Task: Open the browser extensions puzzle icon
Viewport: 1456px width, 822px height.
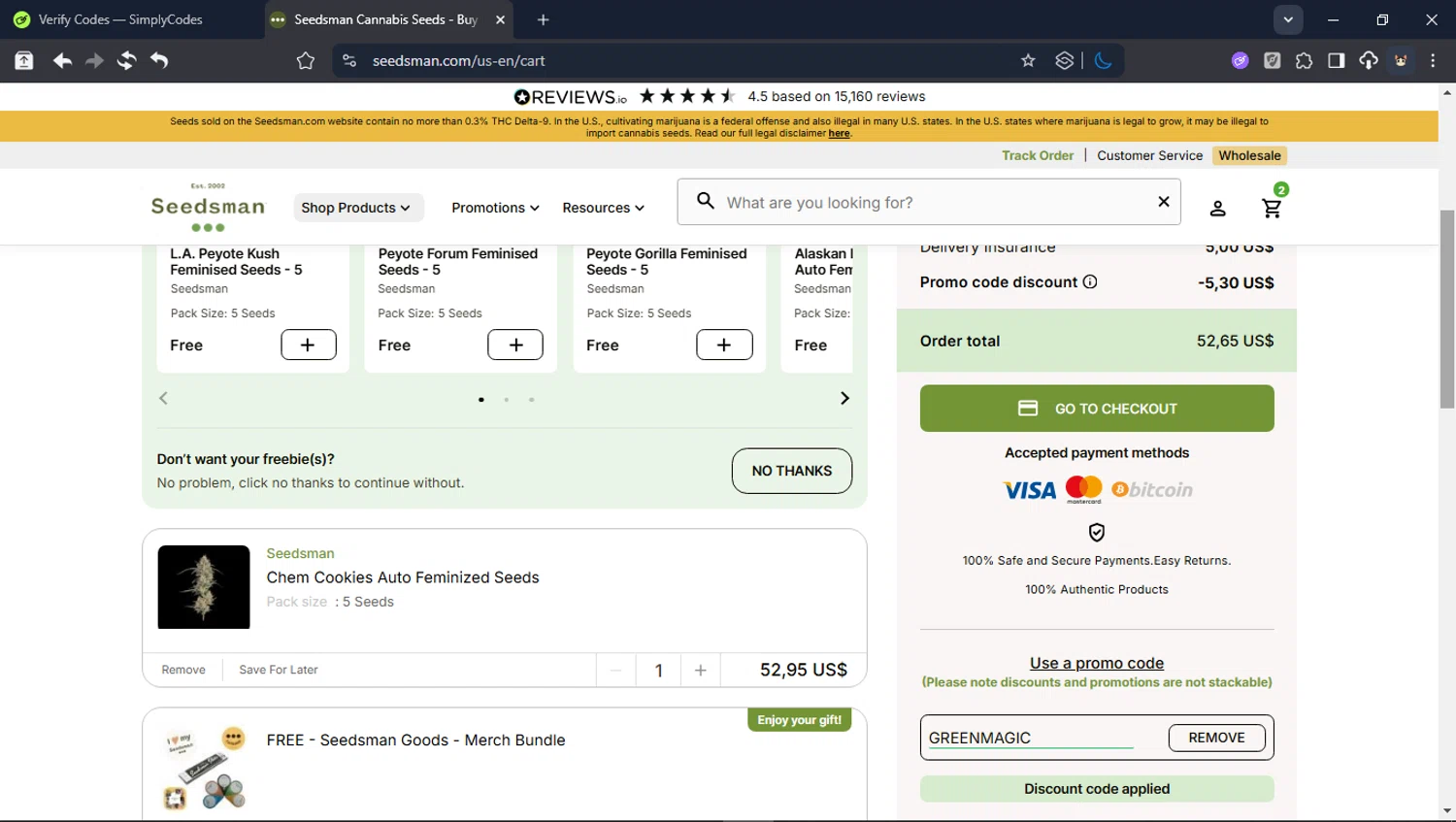Action: click(1304, 60)
